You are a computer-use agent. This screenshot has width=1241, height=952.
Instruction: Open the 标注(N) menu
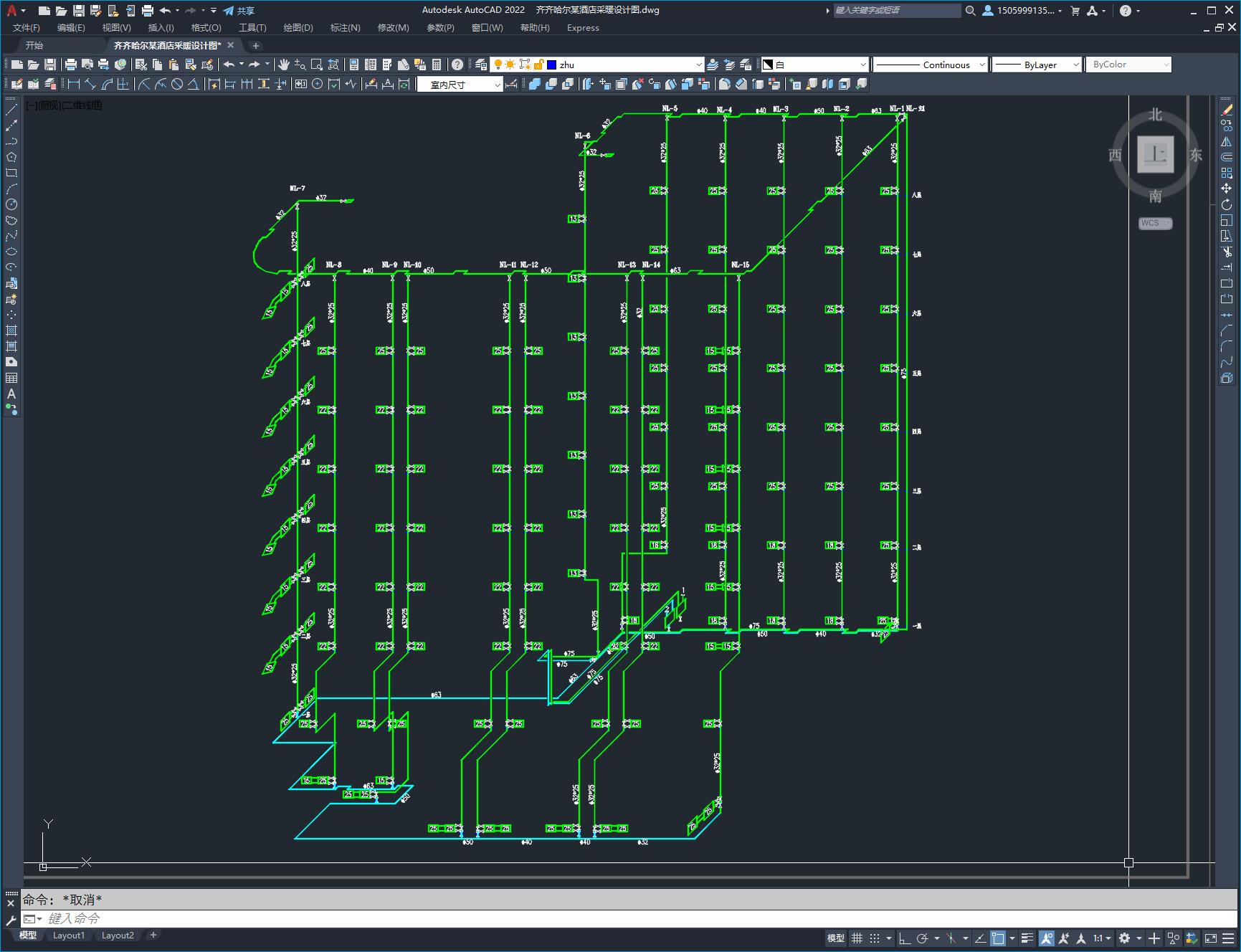[x=345, y=28]
